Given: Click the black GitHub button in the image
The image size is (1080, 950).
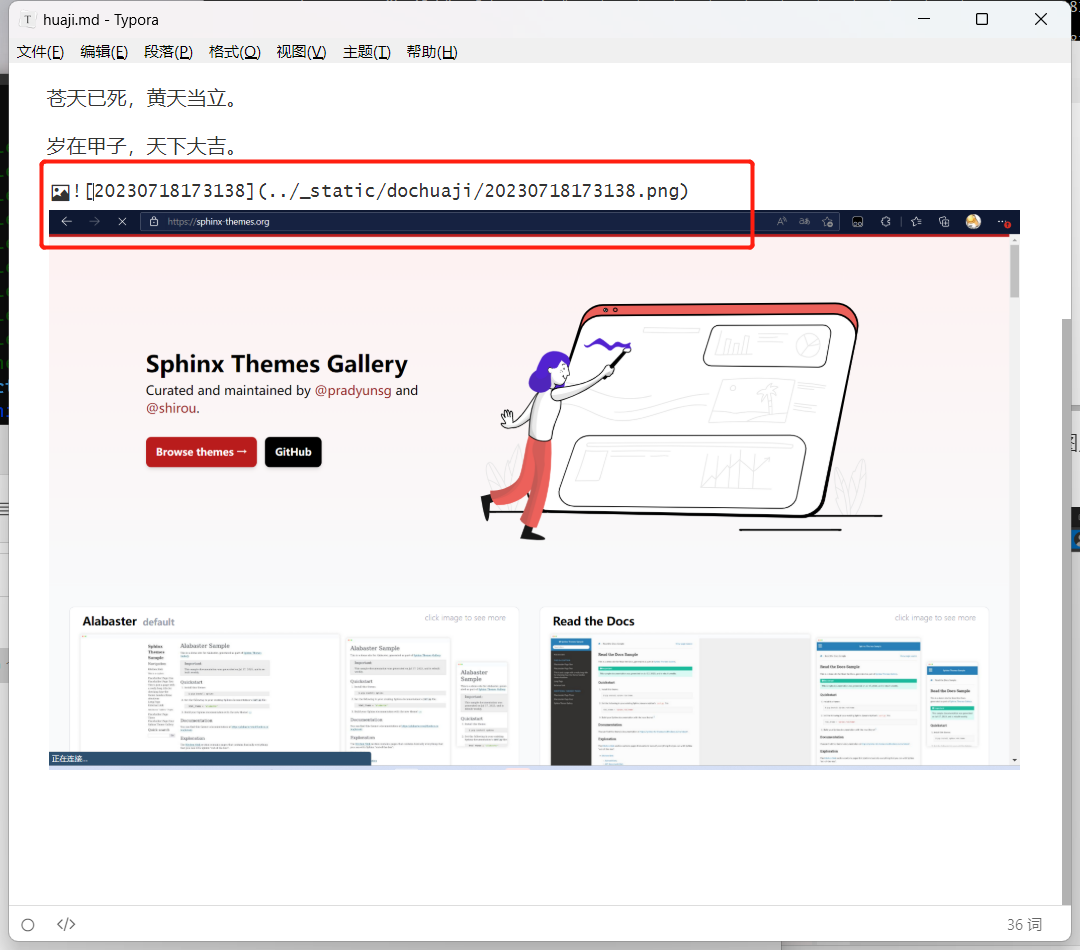Looking at the screenshot, I should pyautogui.click(x=293, y=452).
